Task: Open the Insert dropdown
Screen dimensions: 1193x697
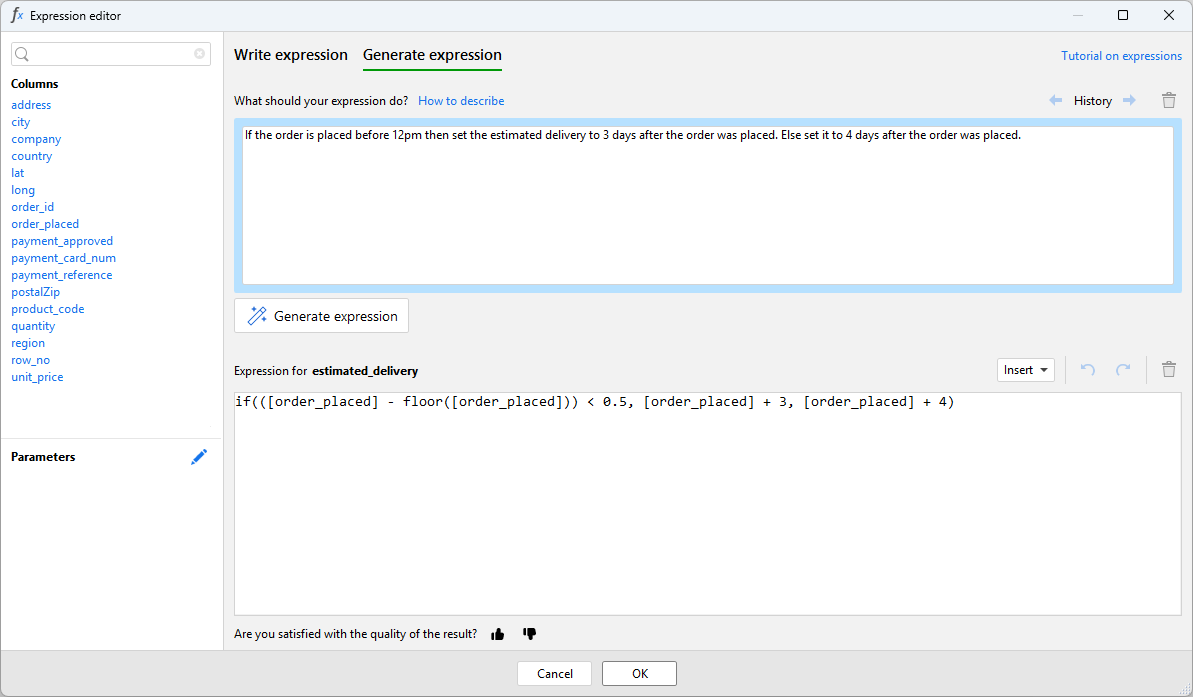Action: tap(1025, 370)
